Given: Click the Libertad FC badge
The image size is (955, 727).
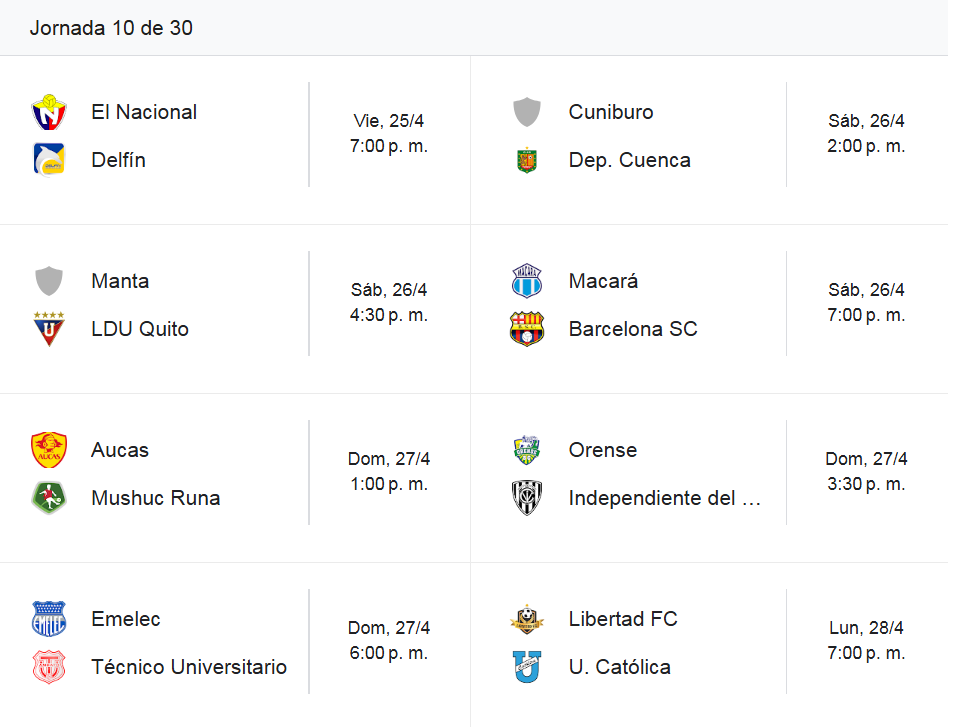Looking at the screenshot, I should pos(527,619).
